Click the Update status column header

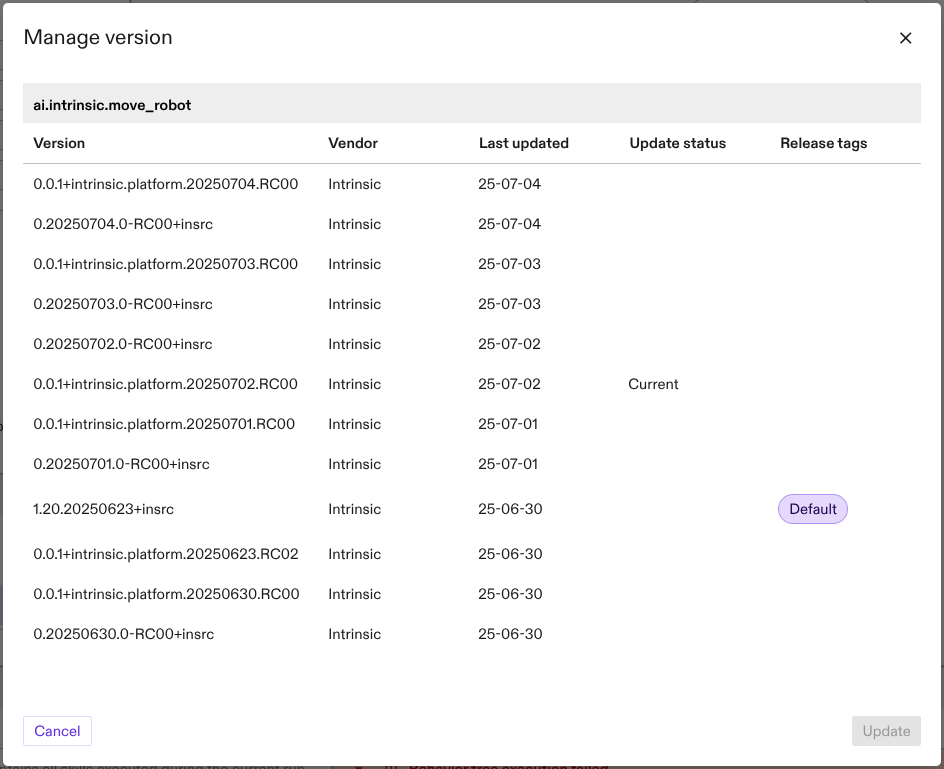pos(677,143)
